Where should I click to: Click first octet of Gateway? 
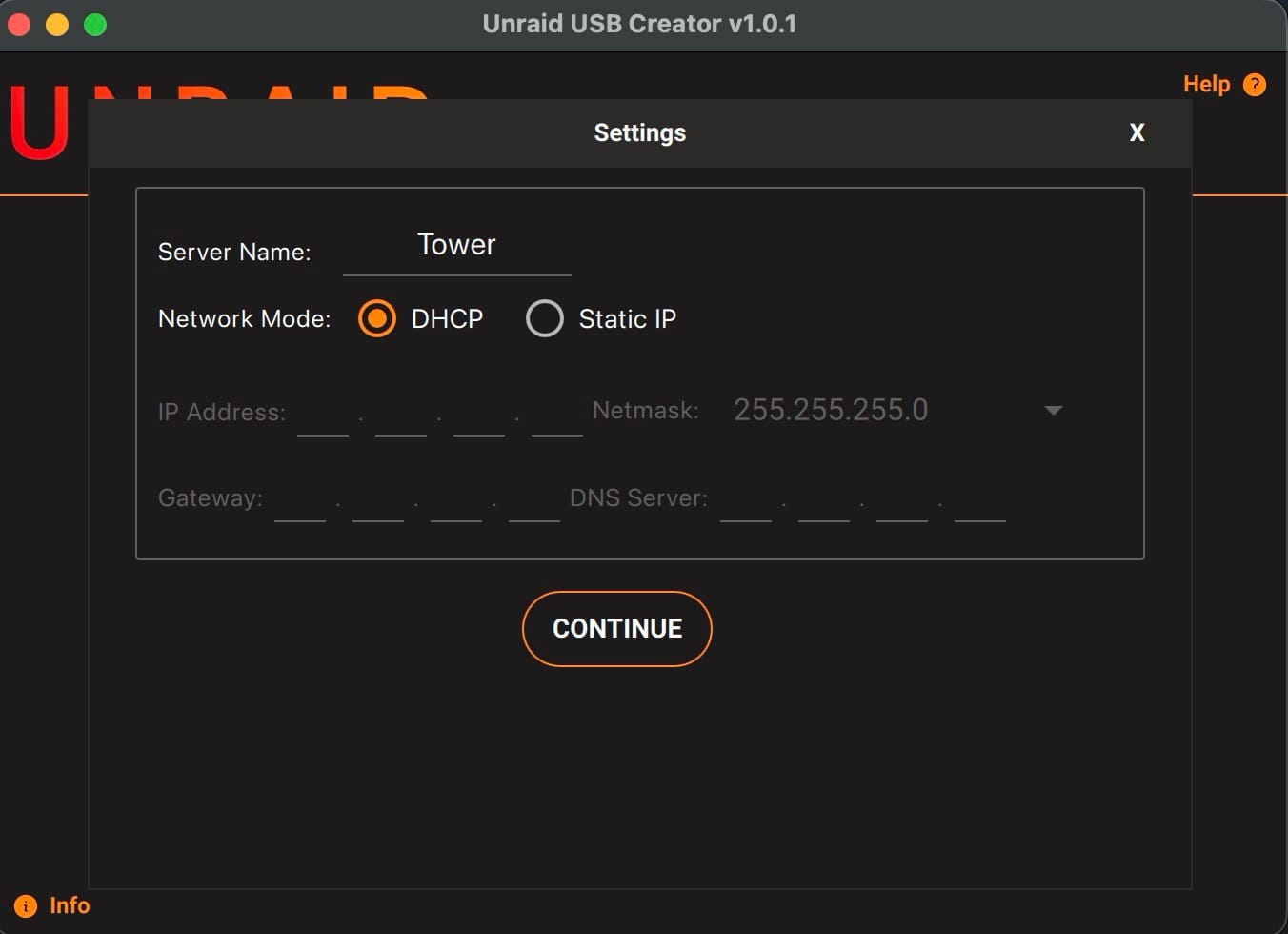click(300, 501)
